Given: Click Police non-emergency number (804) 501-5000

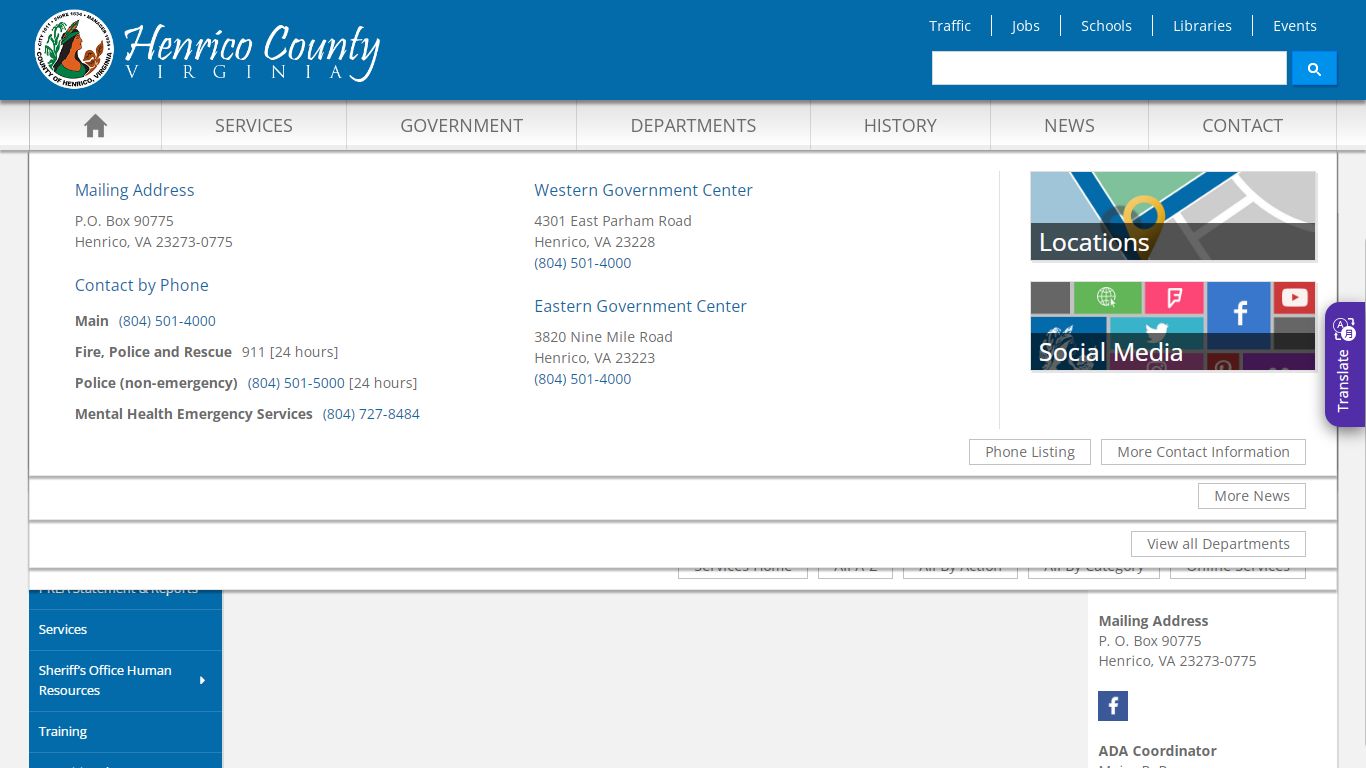Looking at the screenshot, I should pyautogui.click(x=296, y=383).
